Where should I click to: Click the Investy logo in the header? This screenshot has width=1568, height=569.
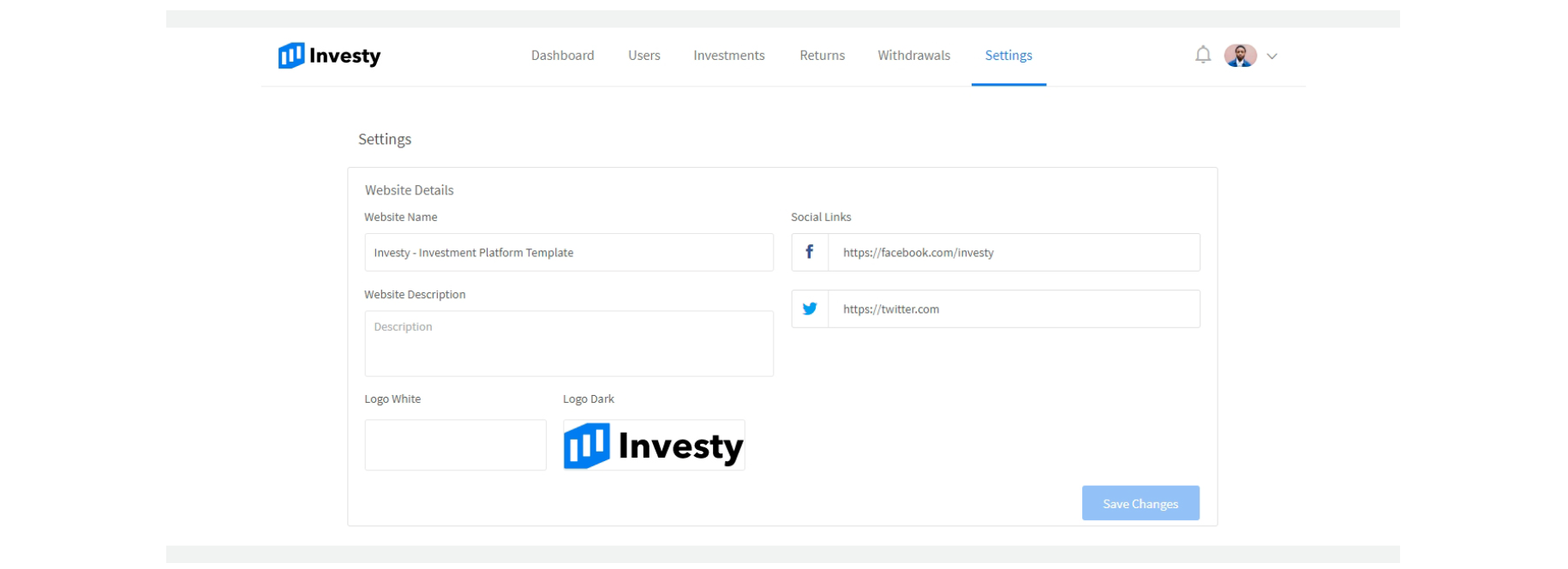tap(329, 56)
